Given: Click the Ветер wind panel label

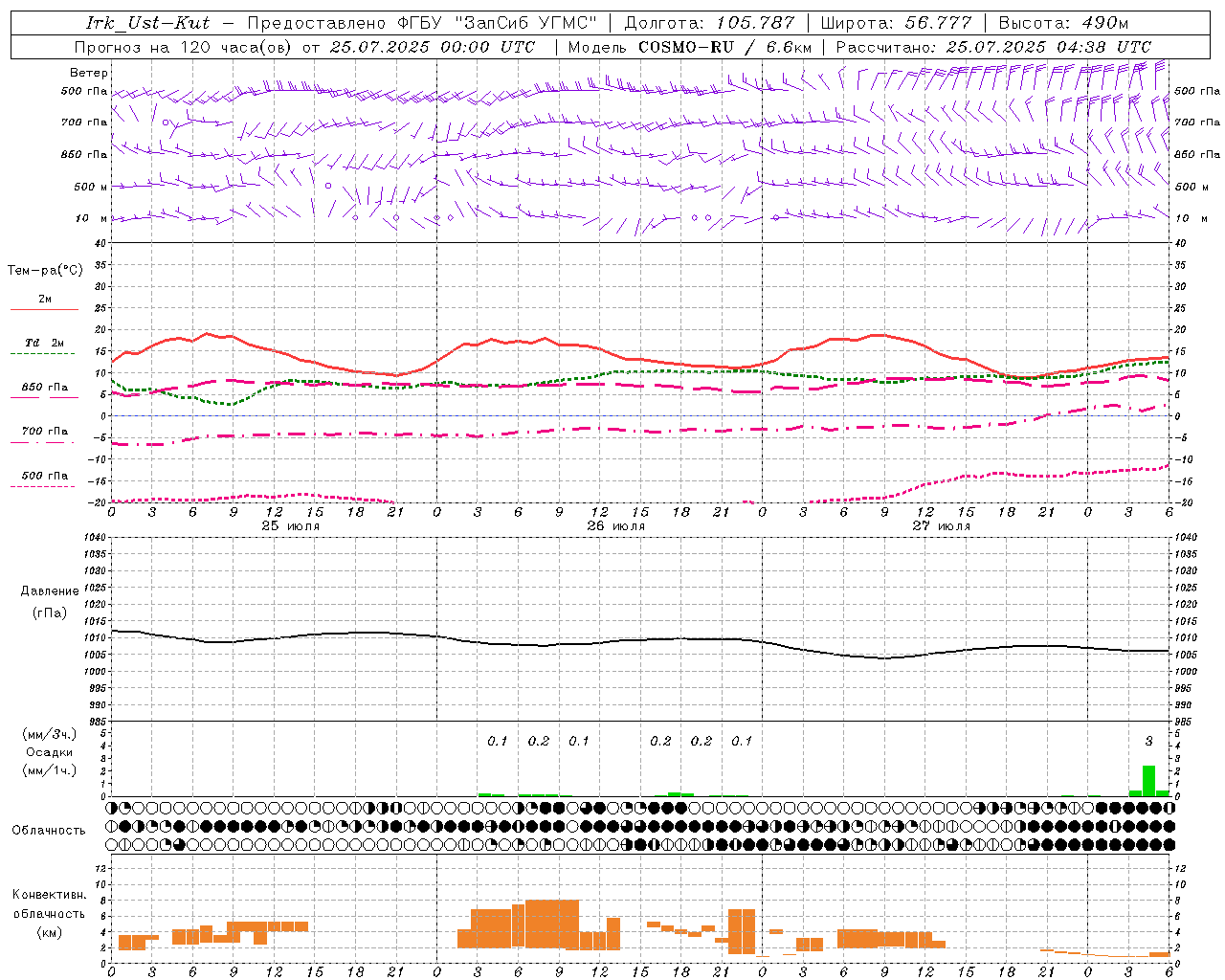Looking at the screenshot, I should 89,73.
